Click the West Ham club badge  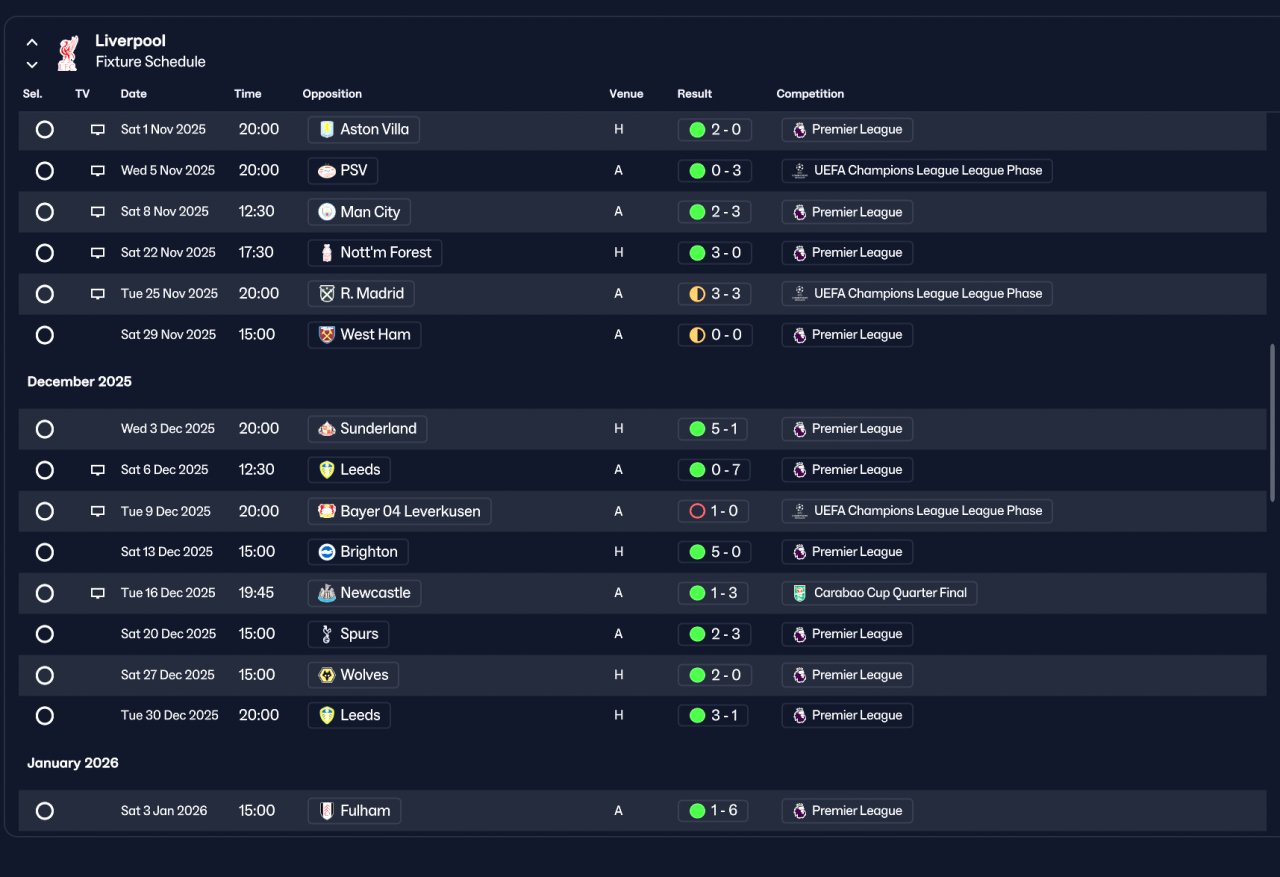[x=326, y=334]
